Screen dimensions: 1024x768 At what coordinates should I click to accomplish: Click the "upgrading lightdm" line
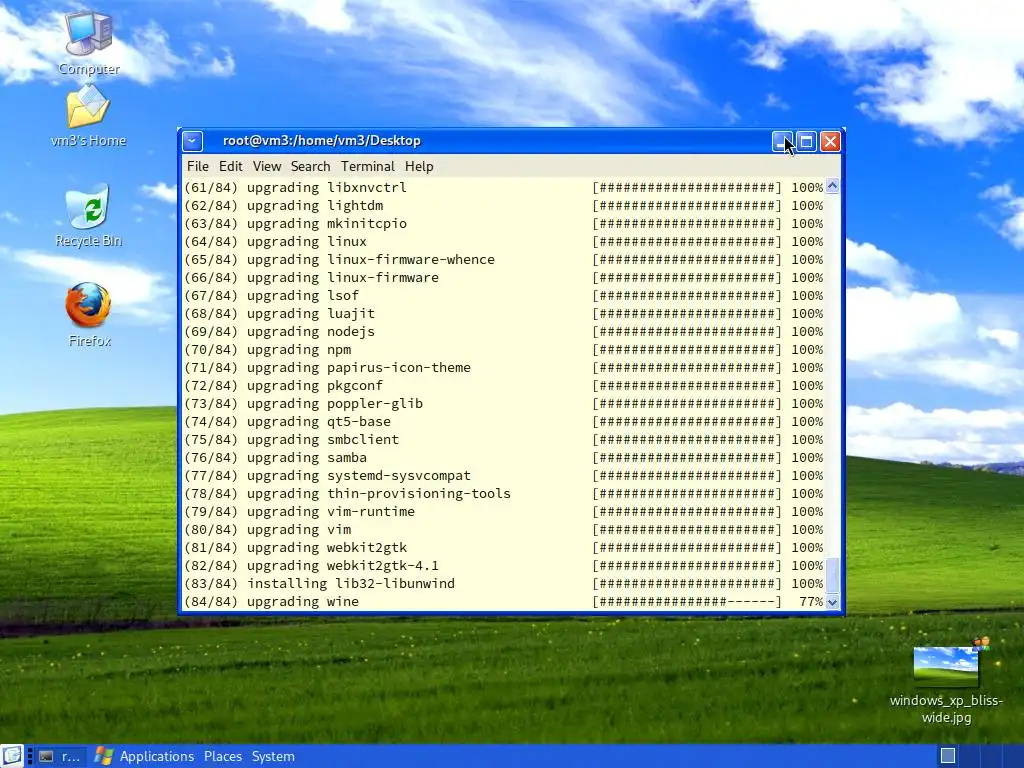point(504,206)
